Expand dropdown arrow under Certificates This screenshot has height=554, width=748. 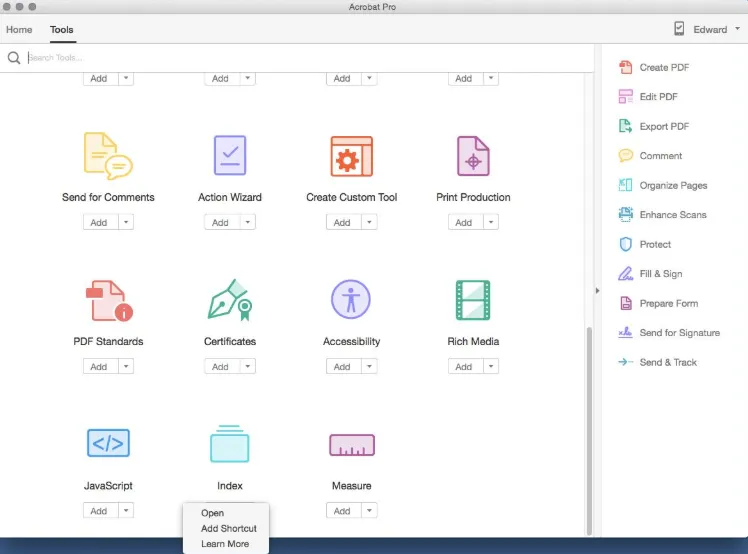point(248,366)
